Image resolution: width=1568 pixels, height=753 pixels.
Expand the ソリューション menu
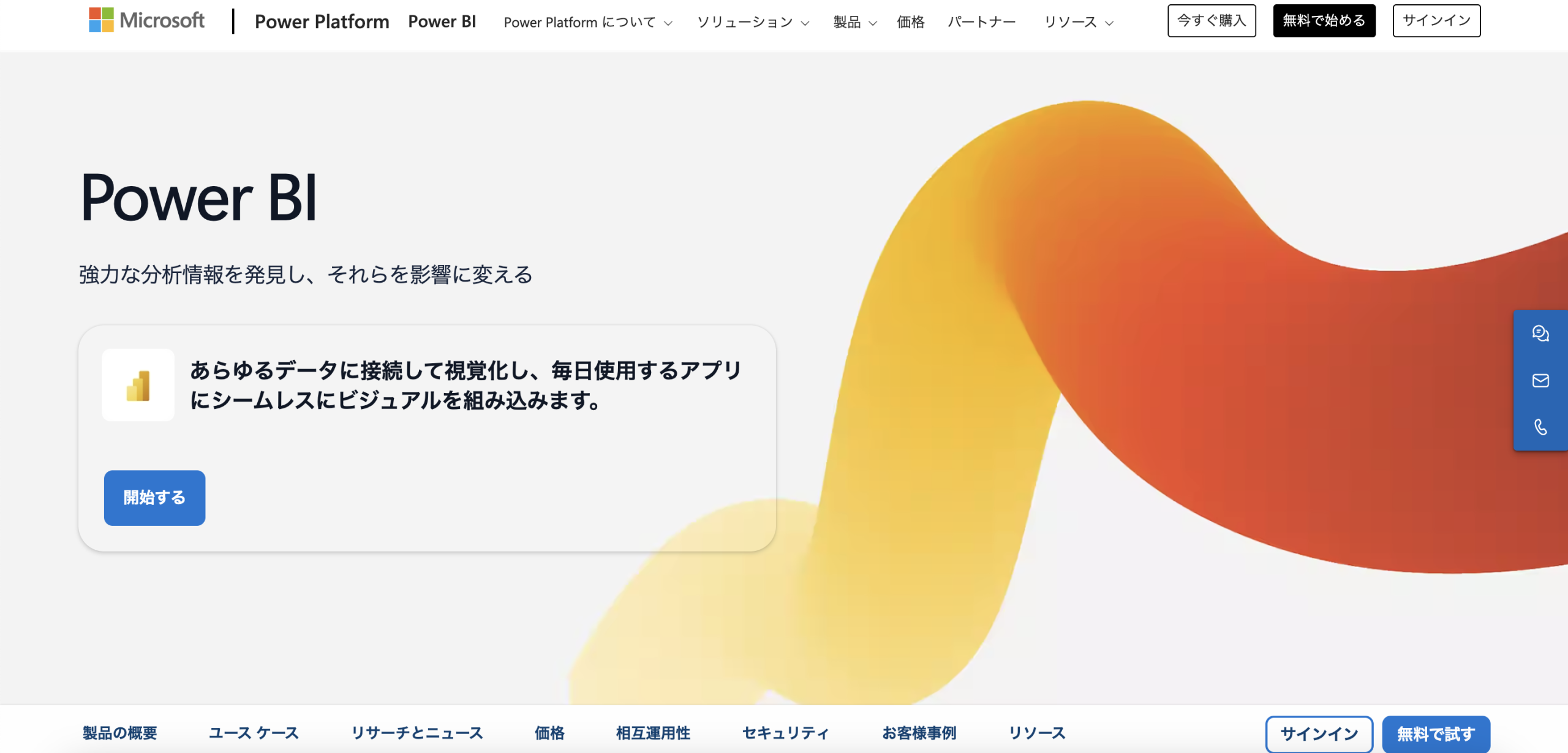[x=753, y=23]
